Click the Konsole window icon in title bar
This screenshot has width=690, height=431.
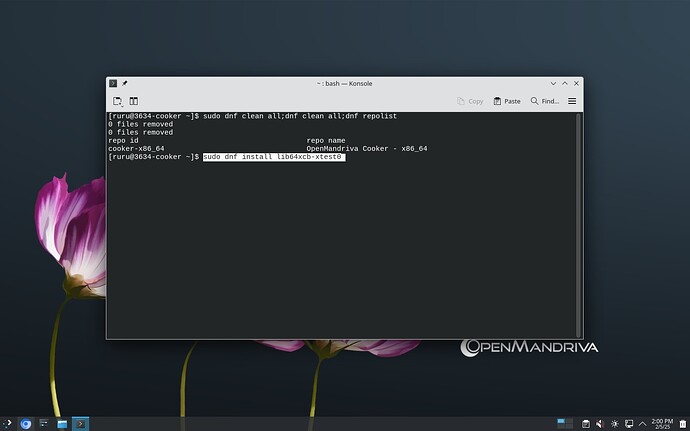point(113,83)
